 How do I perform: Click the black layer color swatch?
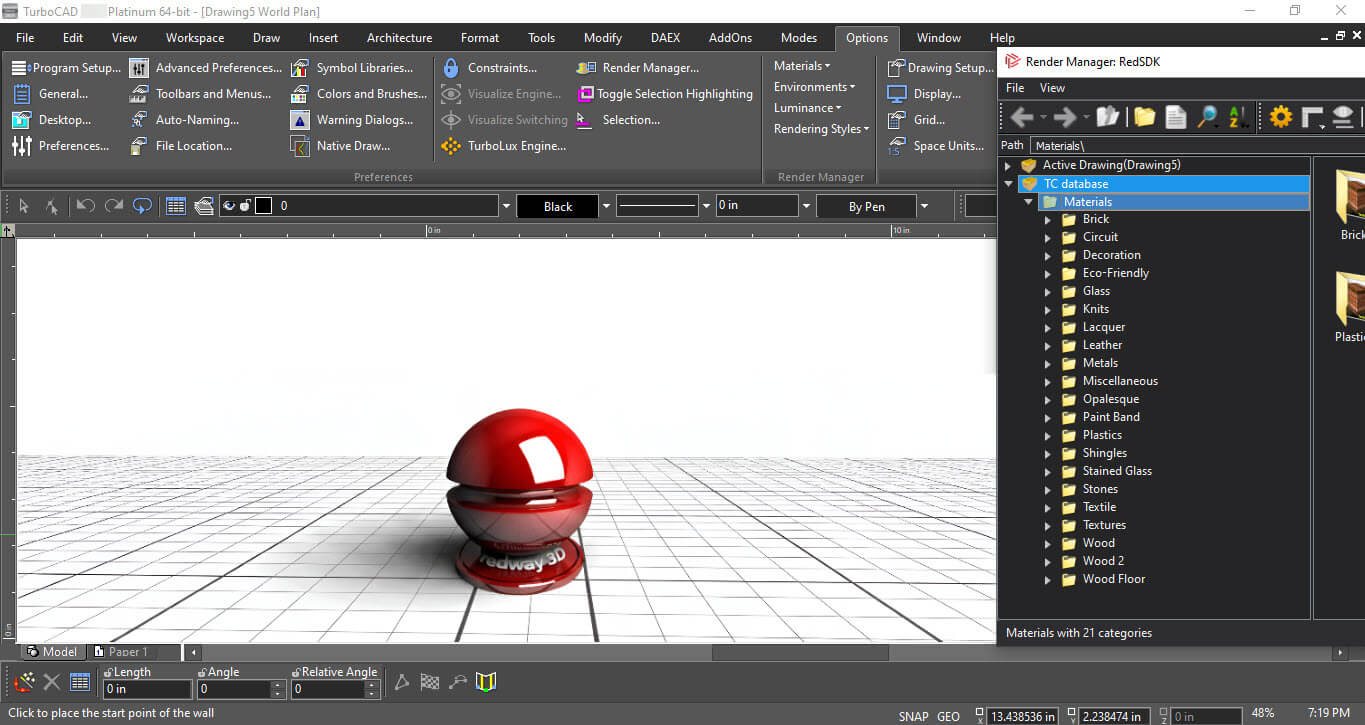coord(264,206)
